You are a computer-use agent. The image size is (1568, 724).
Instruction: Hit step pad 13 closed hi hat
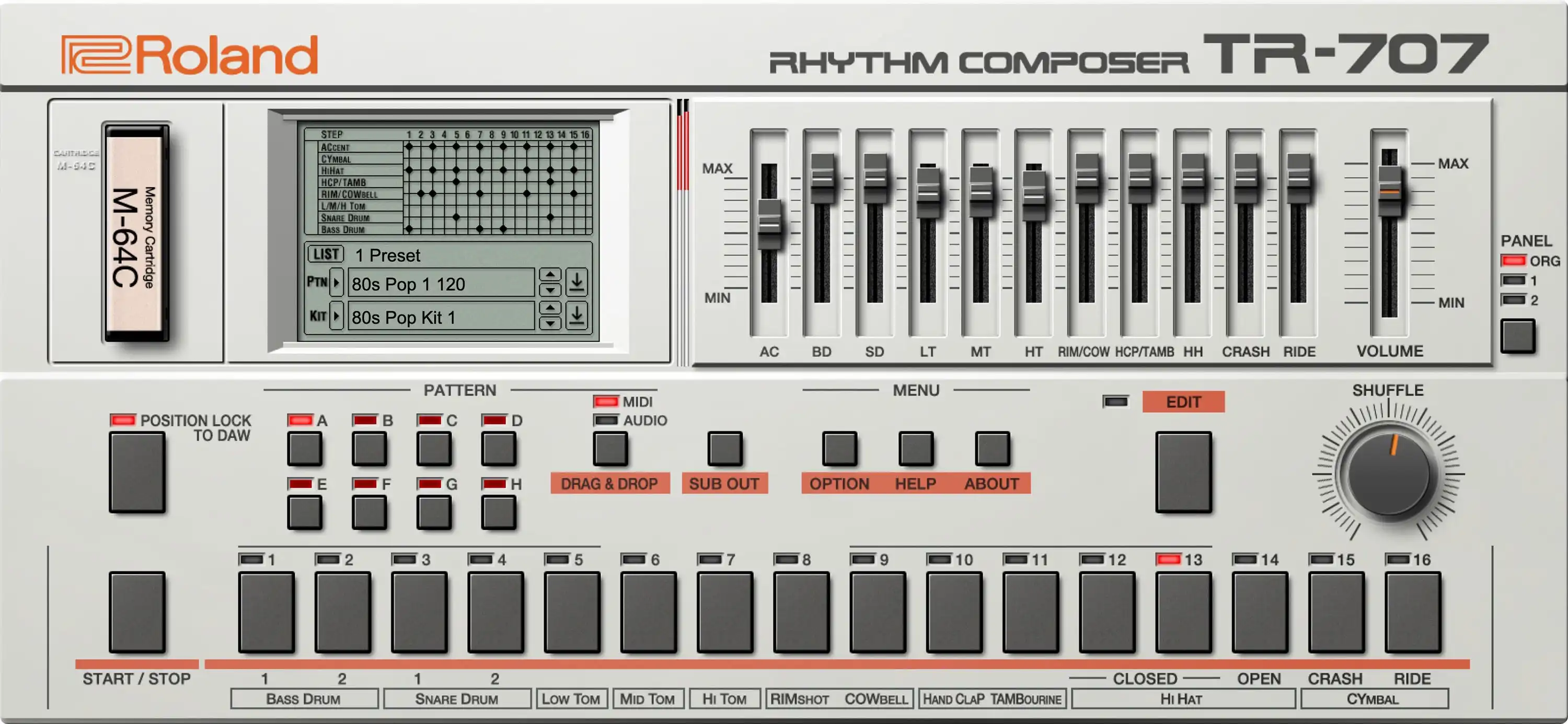pos(1183,612)
